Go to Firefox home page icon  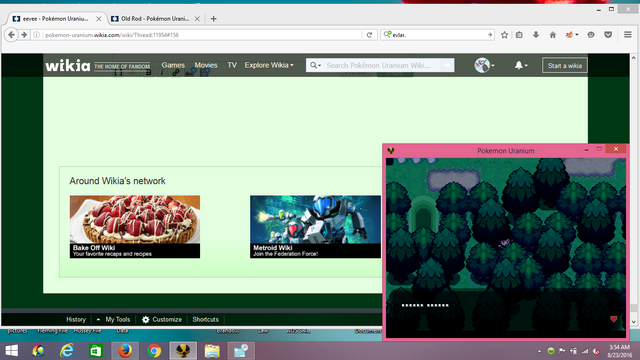coord(553,35)
